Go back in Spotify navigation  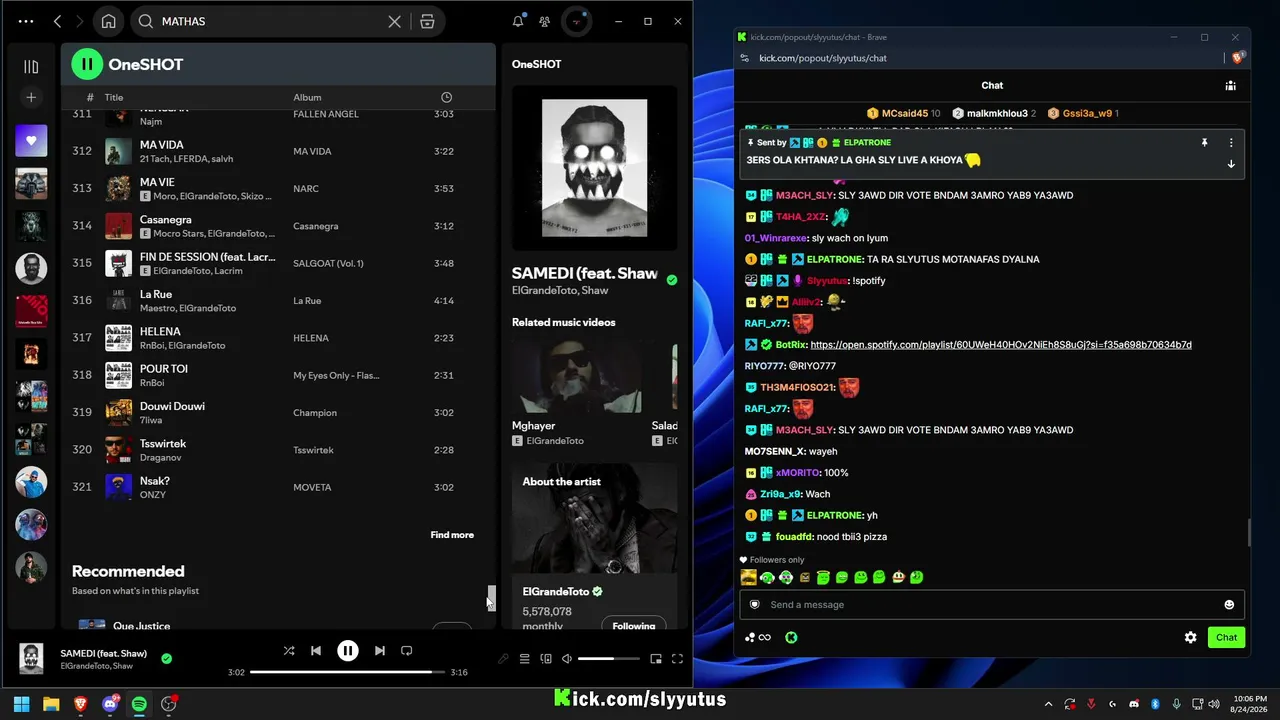pos(57,21)
